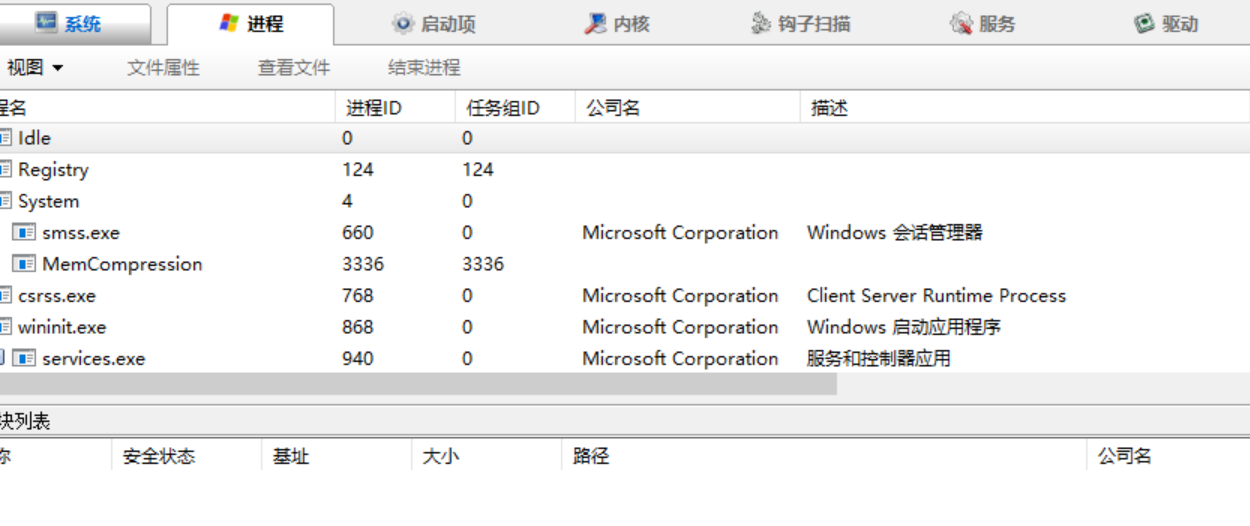The height and width of the screenshot is (526, 1250).
Task: Select the csrss.exe process row
Action: coord(625,296)
